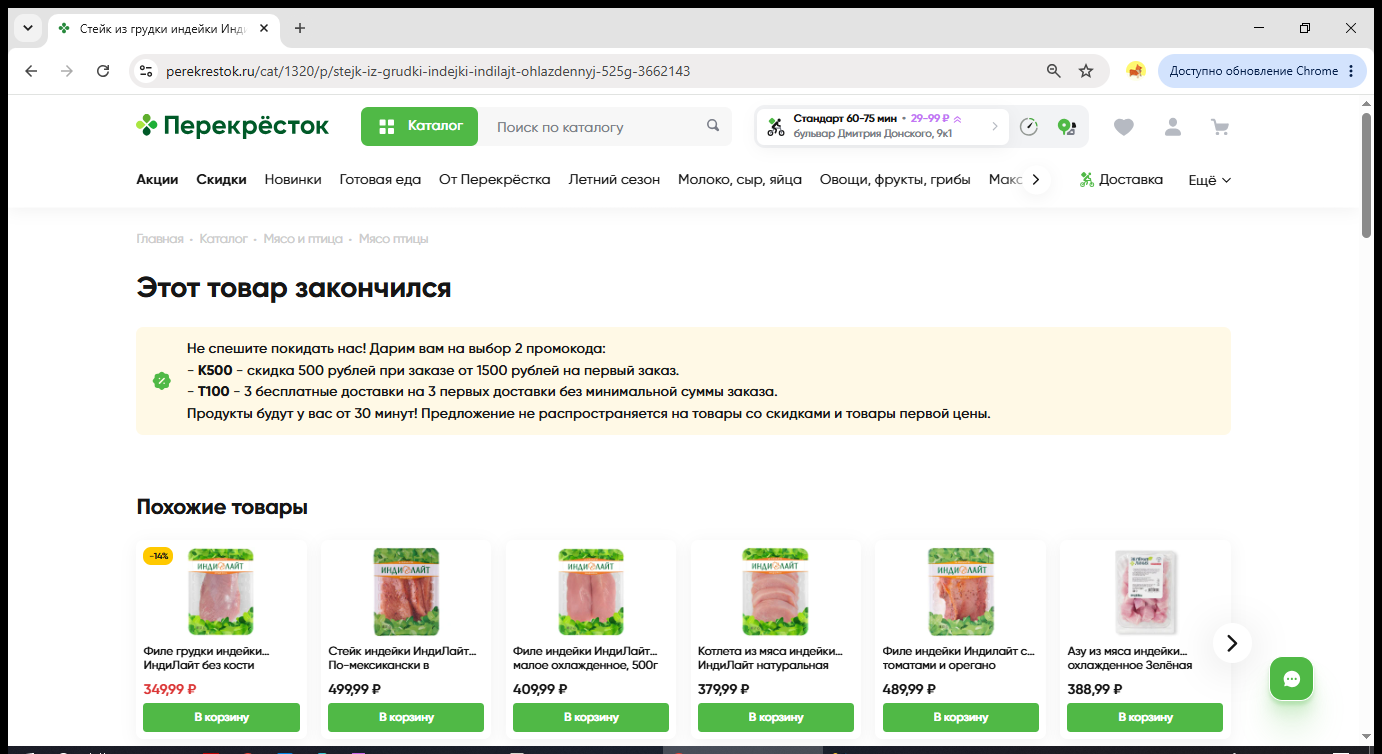
Task: Open the Стандарт 60-75 мин delivery address selector
Action: [881, 126]
